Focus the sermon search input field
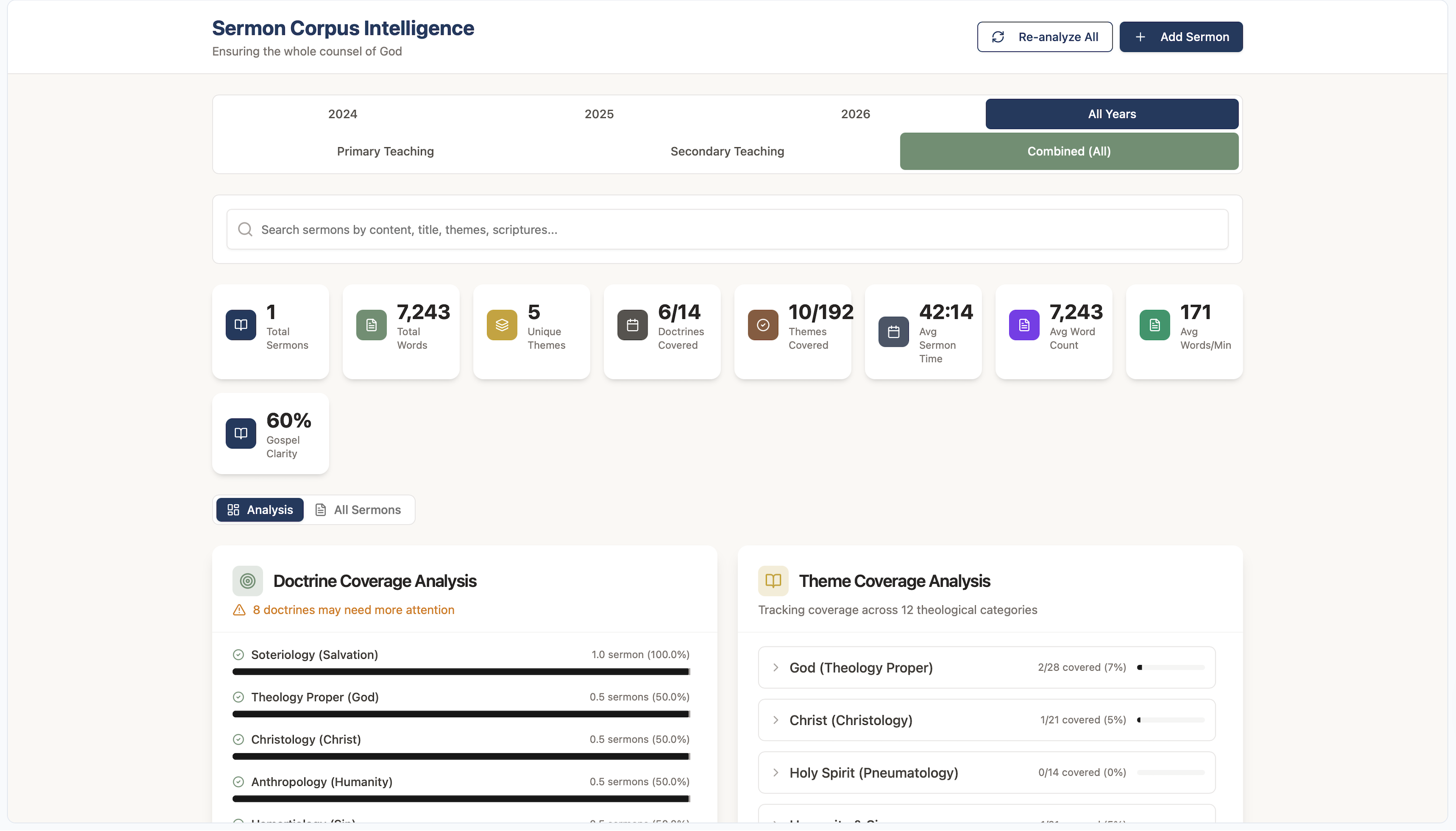 [x=727, y=229]
